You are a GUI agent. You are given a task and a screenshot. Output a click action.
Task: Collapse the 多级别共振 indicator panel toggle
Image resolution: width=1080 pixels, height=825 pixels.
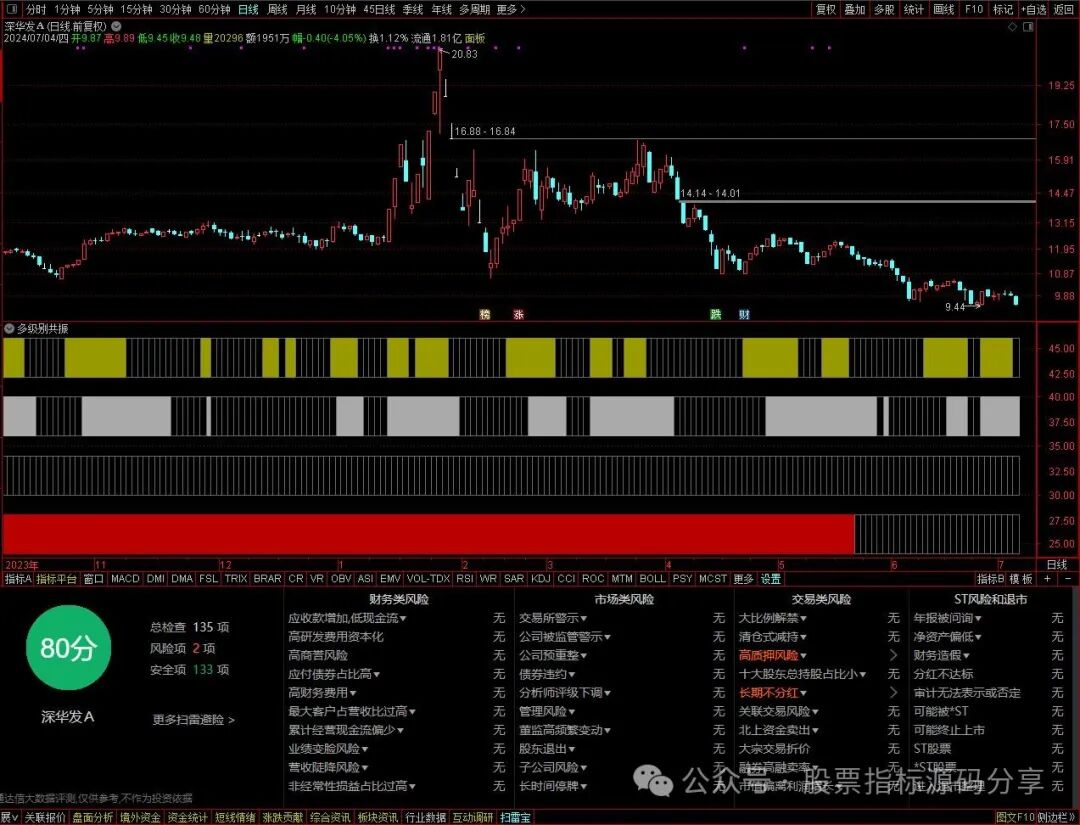pyautogui.click(x=10, y=328)
